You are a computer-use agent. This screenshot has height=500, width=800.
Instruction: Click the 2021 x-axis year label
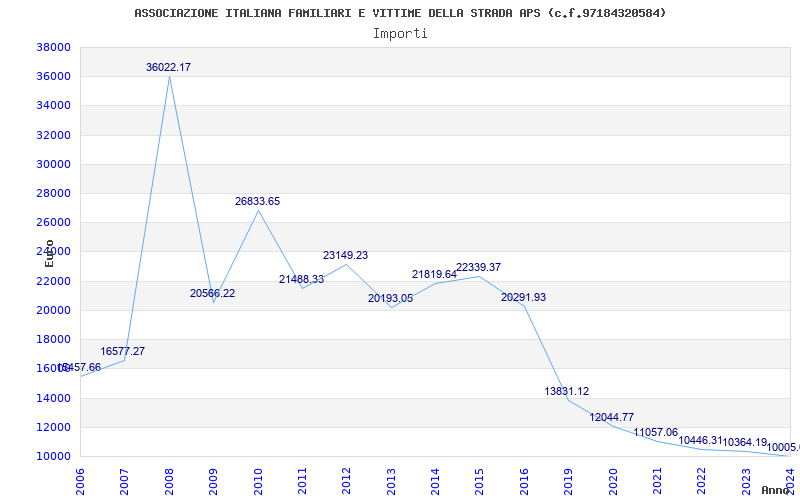click(x=657, y=481)
